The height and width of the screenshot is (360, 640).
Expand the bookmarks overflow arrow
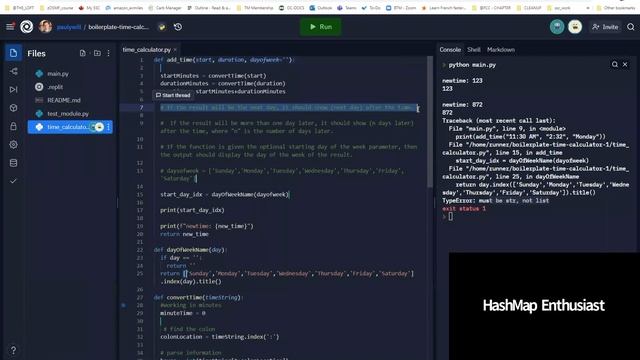588,8
